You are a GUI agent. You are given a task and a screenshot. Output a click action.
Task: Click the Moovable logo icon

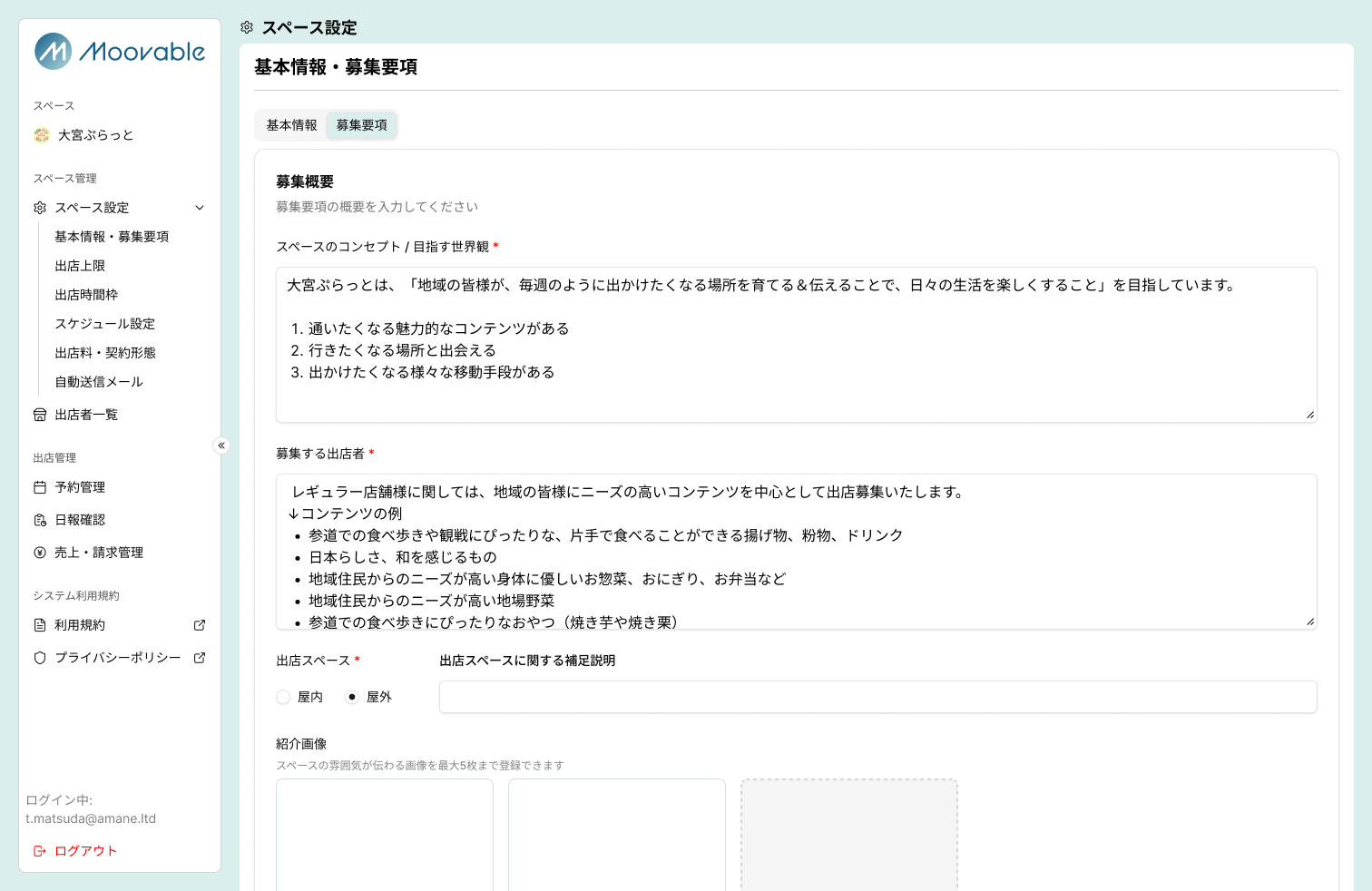tap(54, 52)
